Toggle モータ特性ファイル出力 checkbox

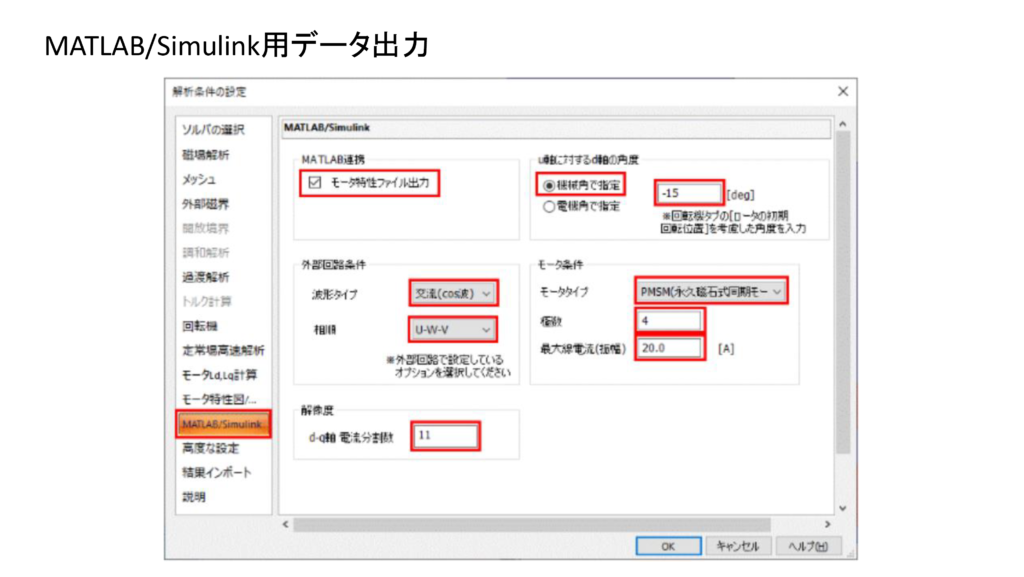coord(315,183)
